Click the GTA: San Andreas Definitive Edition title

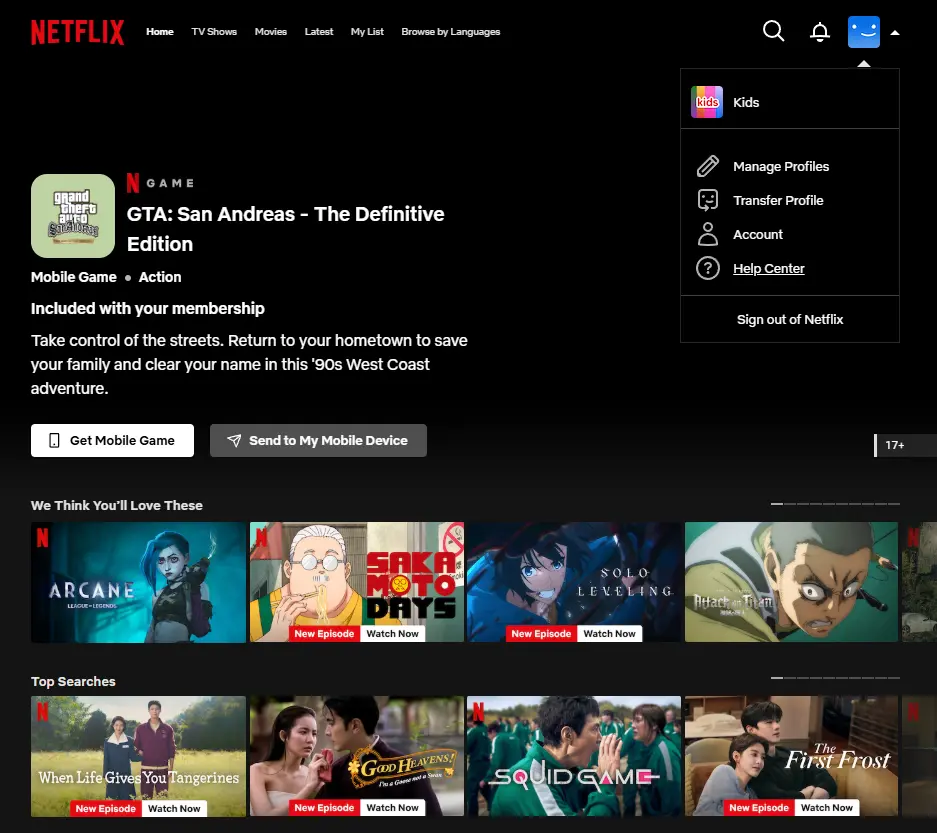(x=286, y=229)
